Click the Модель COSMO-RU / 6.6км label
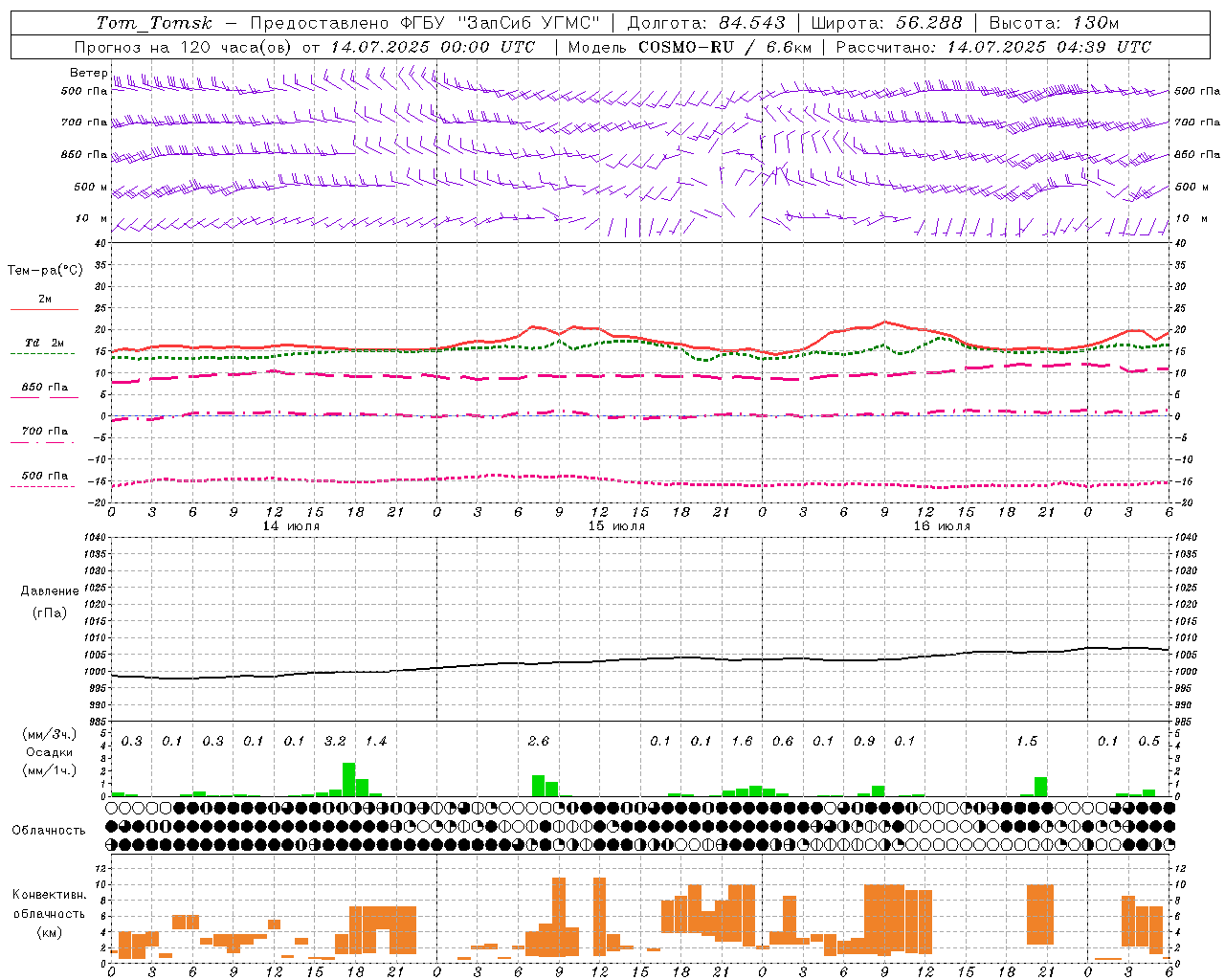The width and height of the screenshot is (1225, 980). [690, 47]
